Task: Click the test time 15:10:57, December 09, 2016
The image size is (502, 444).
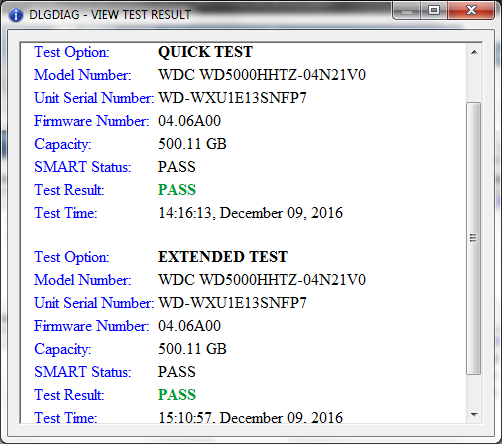Action: click(x=250, y=418)
